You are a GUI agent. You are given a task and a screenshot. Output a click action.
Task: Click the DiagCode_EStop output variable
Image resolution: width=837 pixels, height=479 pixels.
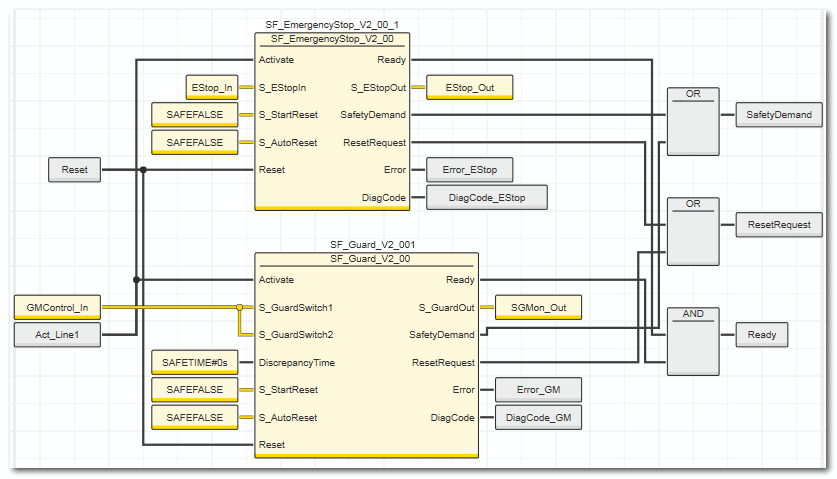486,198
